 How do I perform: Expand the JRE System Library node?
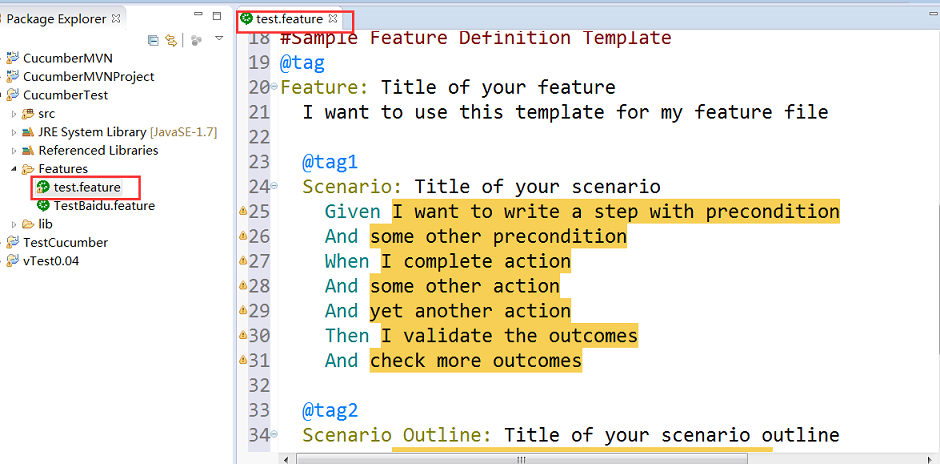14,132
